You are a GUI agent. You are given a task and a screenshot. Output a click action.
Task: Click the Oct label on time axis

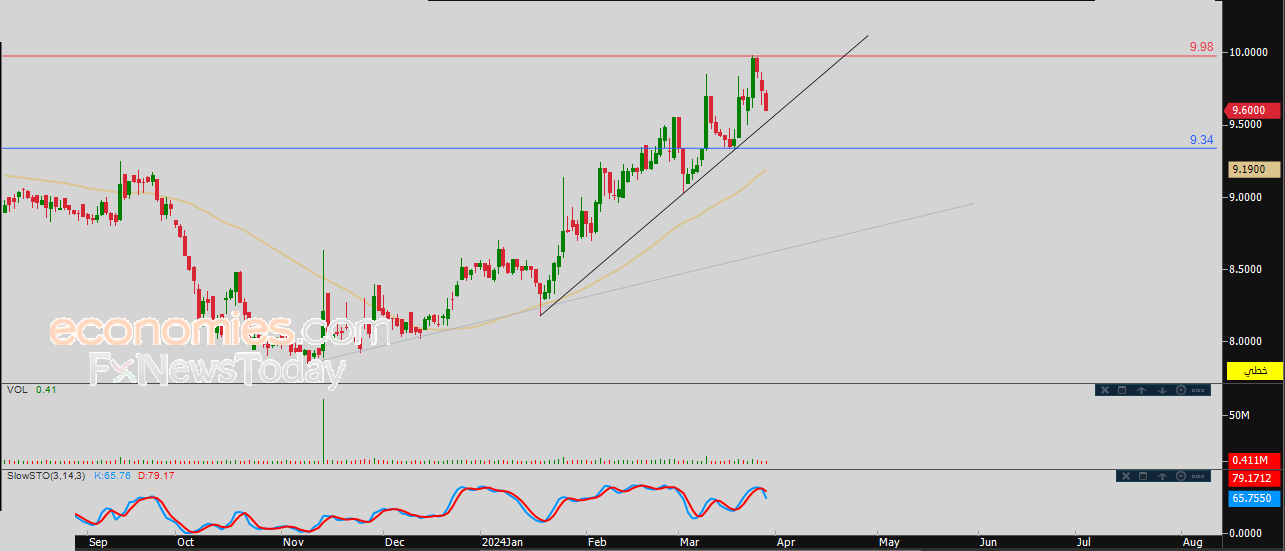click(186, 542)
